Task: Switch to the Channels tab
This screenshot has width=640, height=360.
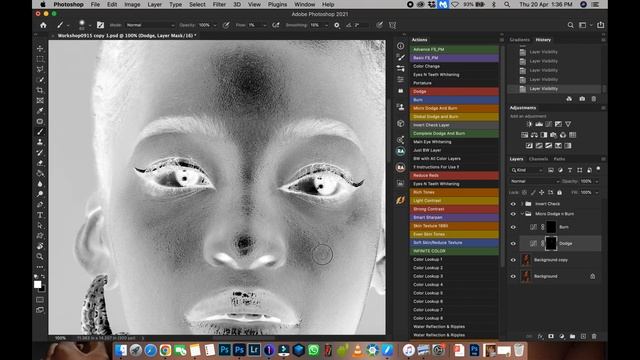Action: coord(538,159)
